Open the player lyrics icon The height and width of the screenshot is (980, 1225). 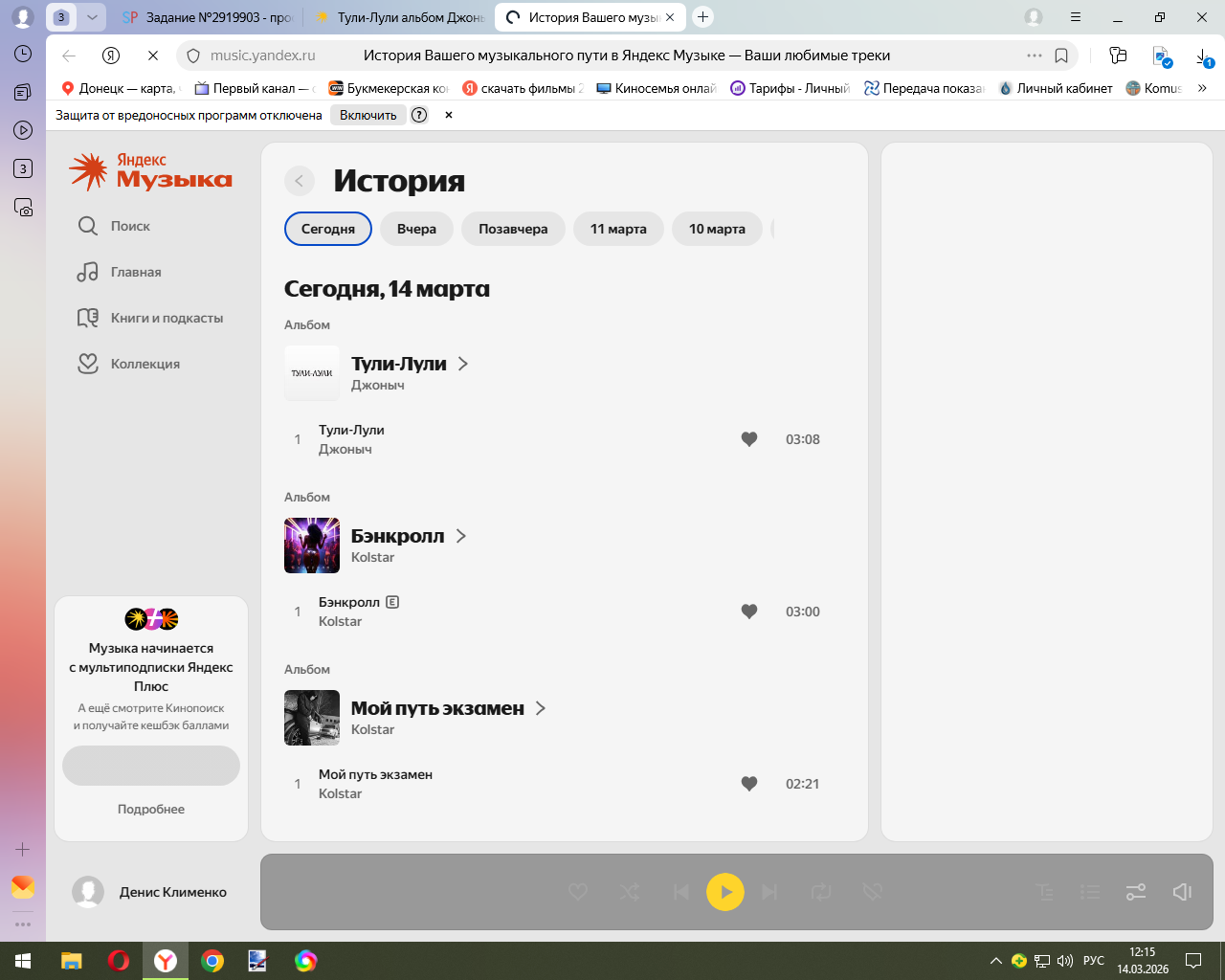[x=1045, y=892]
